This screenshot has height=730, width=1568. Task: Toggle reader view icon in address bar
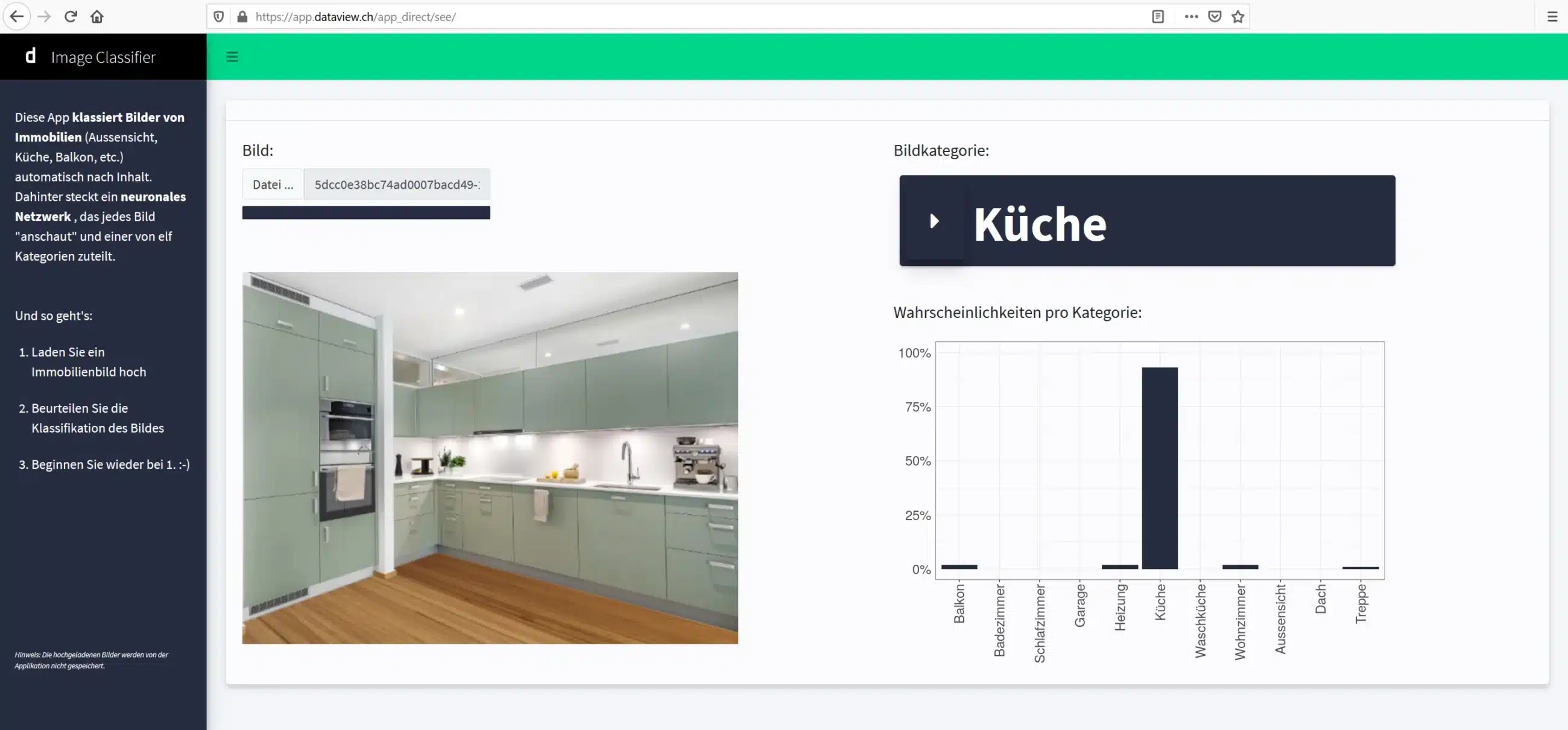point(1158,16)
